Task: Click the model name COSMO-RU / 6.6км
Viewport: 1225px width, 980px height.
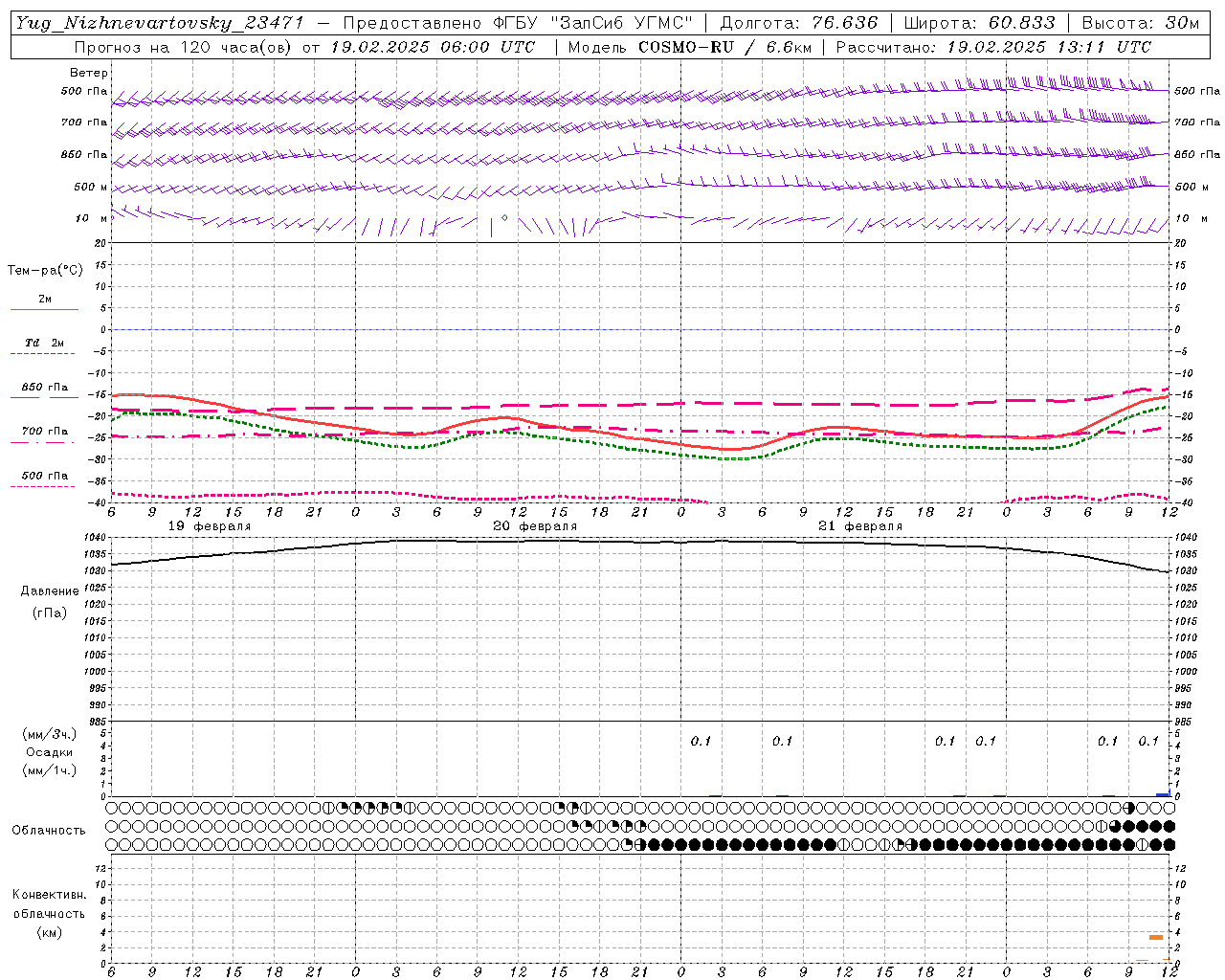Action: 724,47
